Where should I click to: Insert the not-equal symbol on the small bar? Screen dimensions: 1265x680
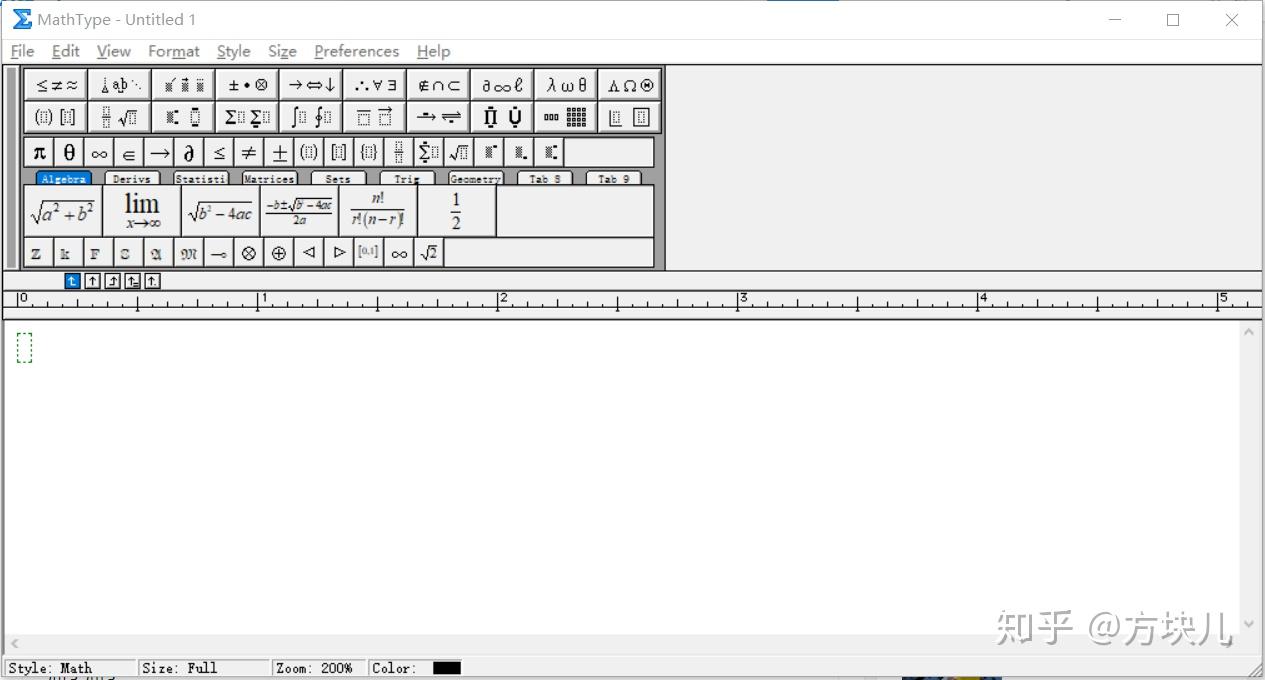[x=249, y=152]
